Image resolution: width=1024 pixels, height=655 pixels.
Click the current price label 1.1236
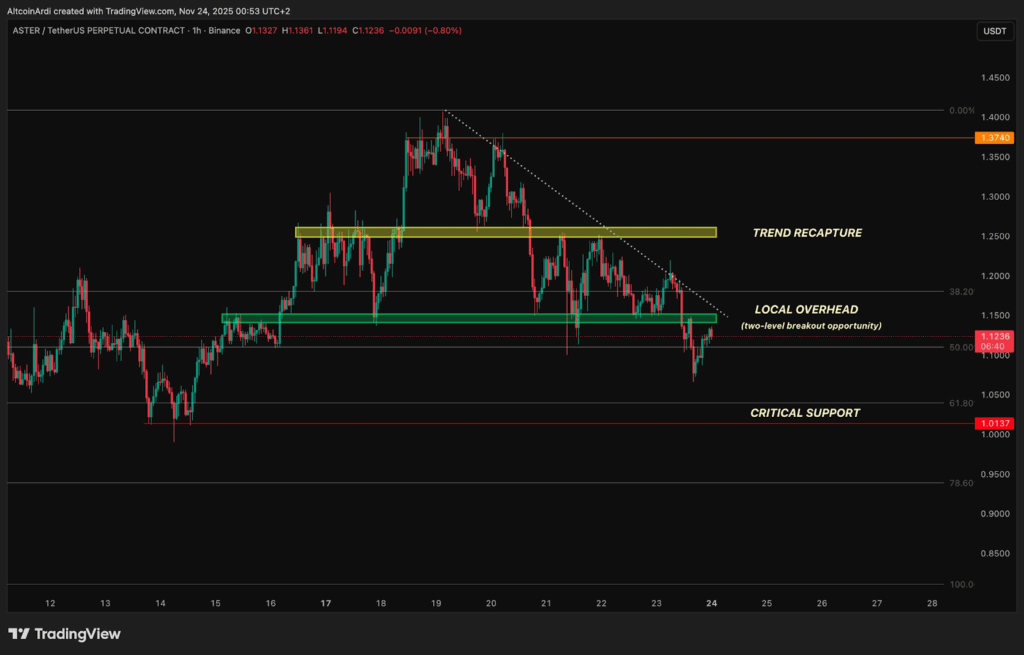coord(995,336)
